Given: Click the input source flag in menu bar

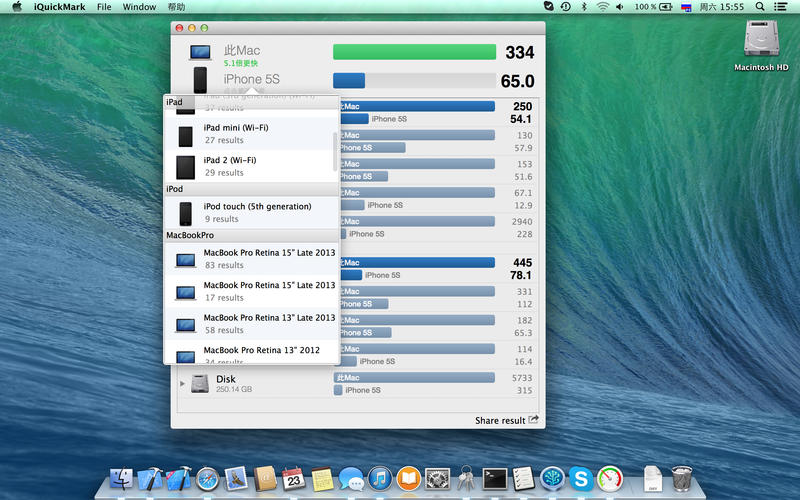Looking at the screenshot, I should coord(686,7).
